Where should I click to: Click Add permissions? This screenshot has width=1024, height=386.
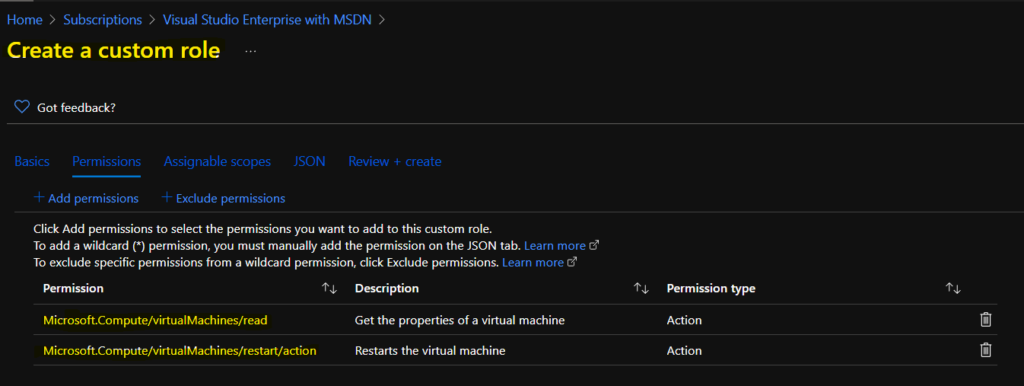(x=86, y=198)
